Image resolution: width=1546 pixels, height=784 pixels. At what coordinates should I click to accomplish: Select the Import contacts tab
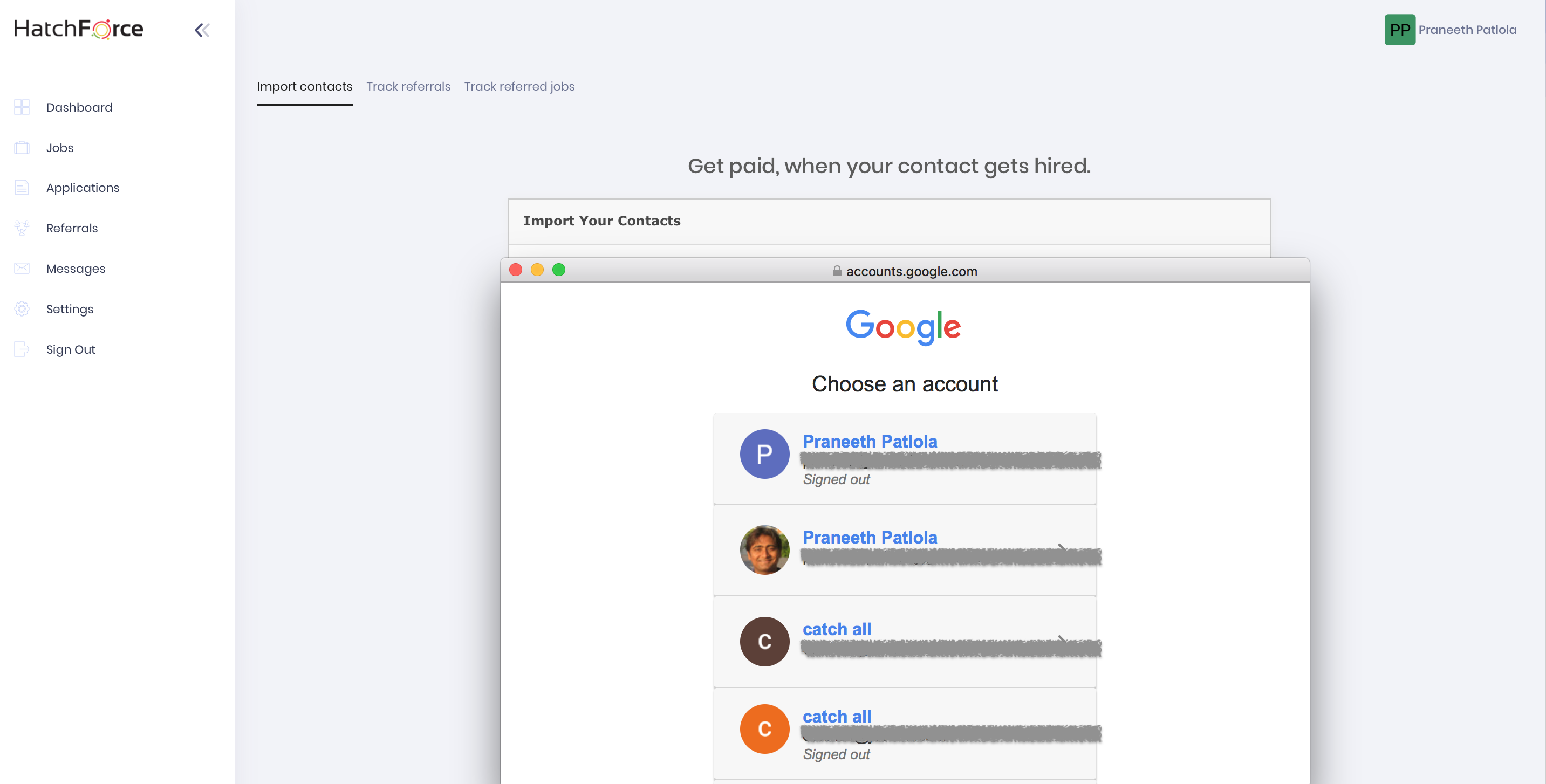coord(304,86)
